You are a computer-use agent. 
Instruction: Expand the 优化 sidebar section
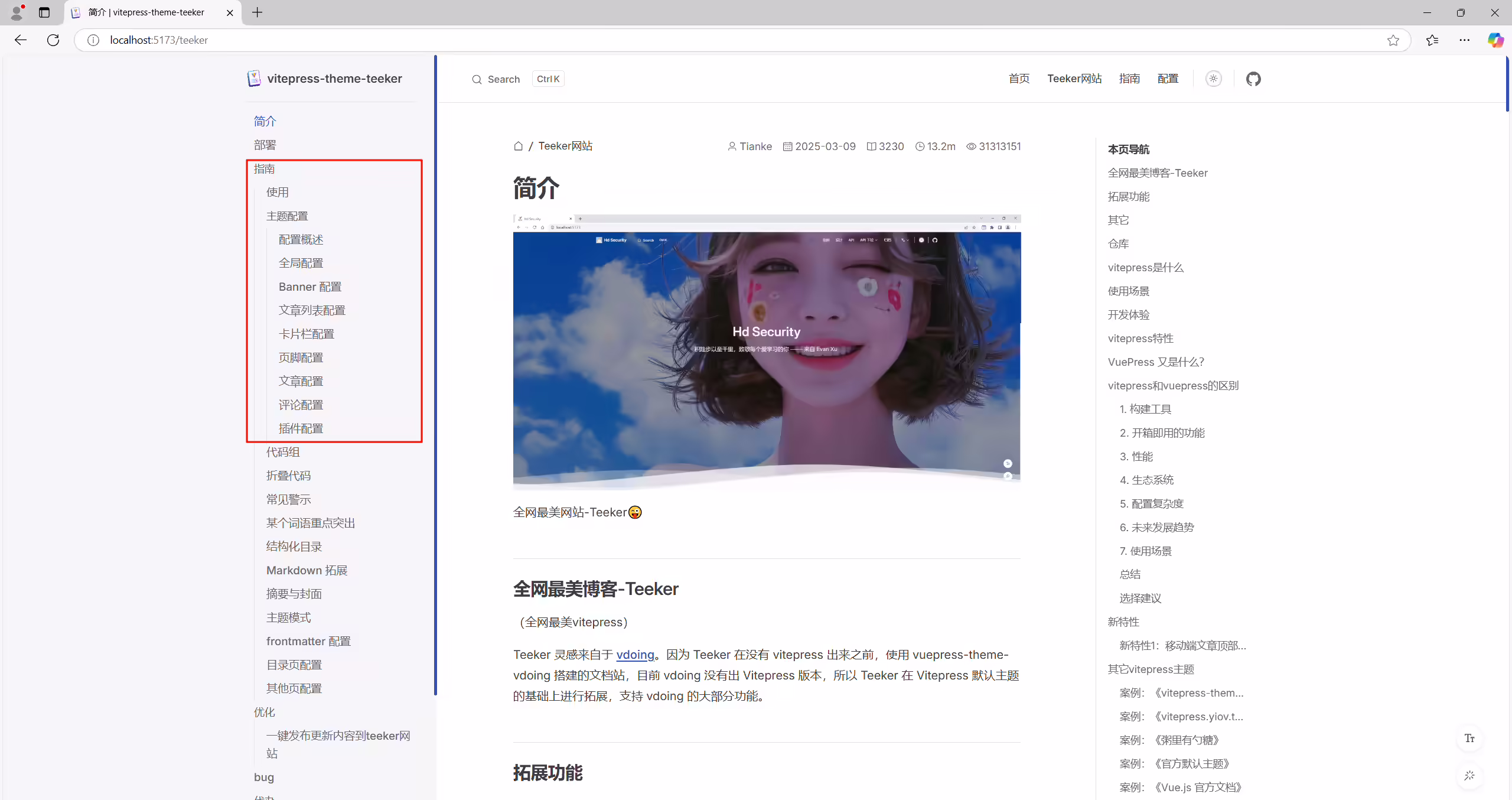(x=265, y=712)
